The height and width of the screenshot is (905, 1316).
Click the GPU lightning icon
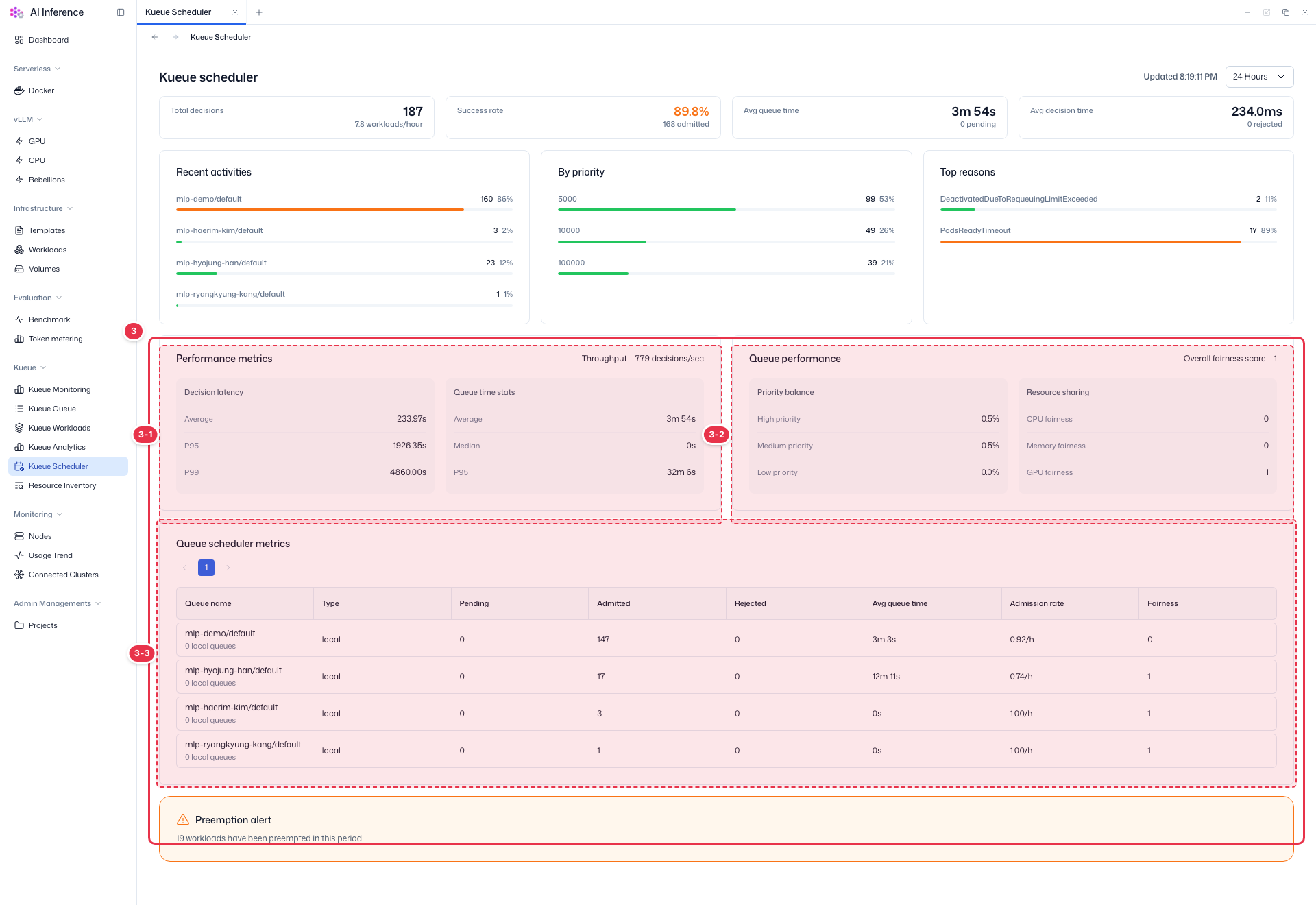tap(19, 141)
